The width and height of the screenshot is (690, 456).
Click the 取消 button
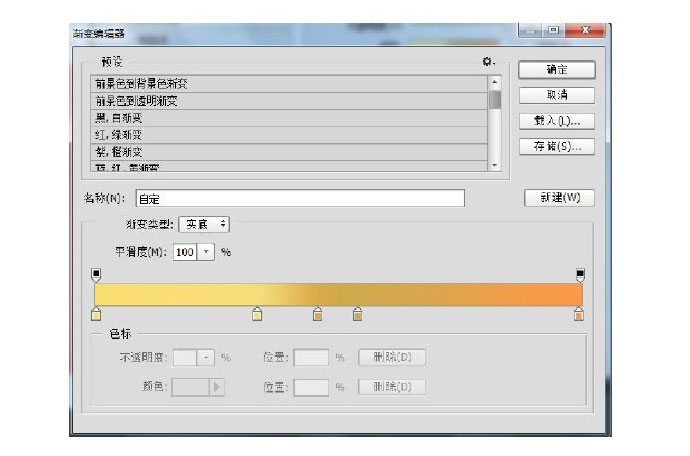click(x=557, y=96)
